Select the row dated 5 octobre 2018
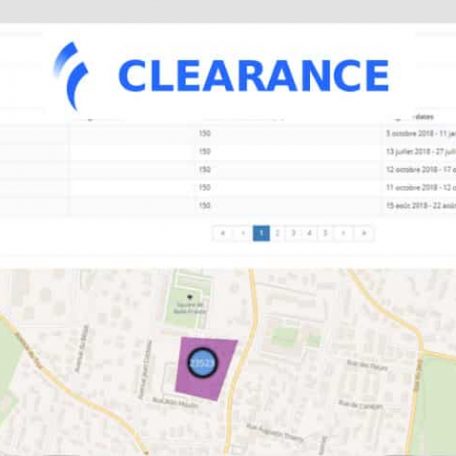The image size is (456, 456). pyautogui.click(x=228, y=134)
